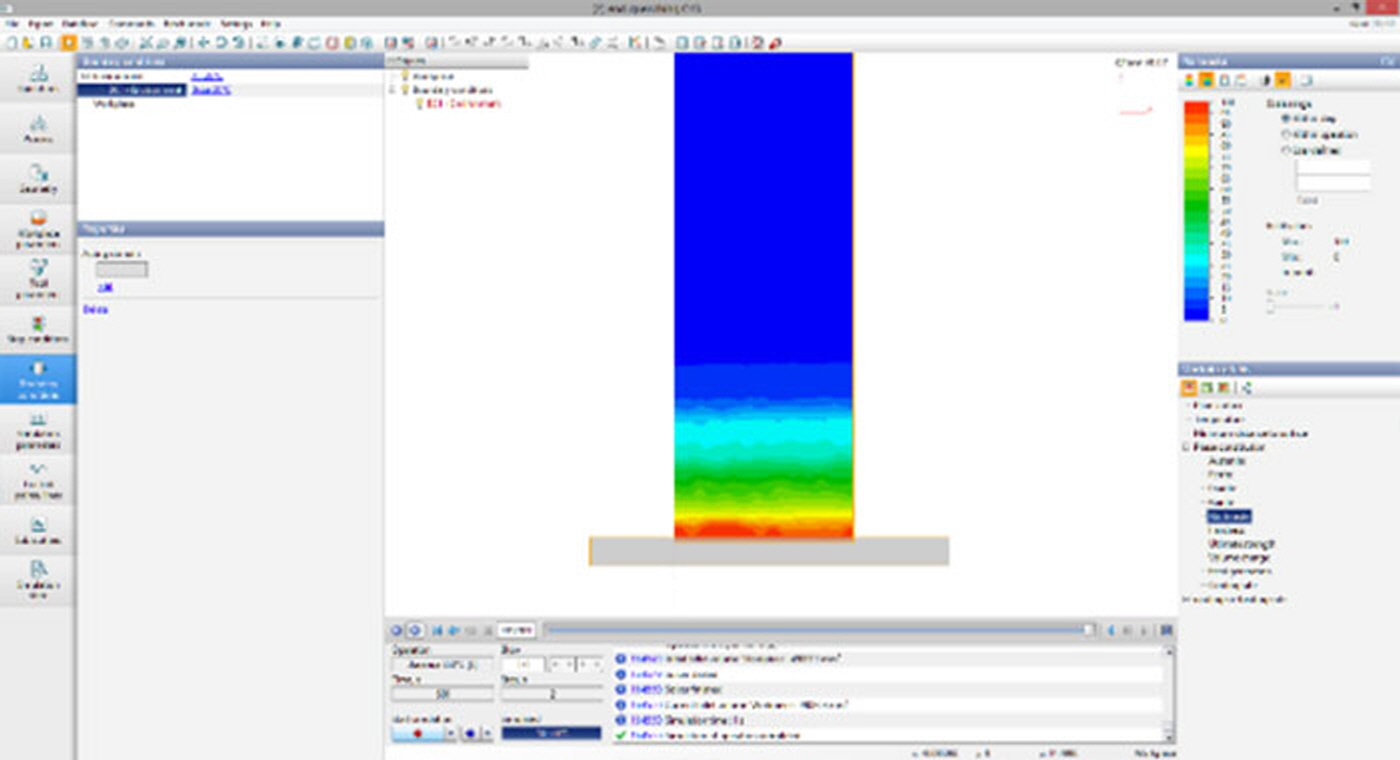The width and height of the screenshot is (1400, 760).
Task: Click the first round playback button
Action: click(397, 630)
